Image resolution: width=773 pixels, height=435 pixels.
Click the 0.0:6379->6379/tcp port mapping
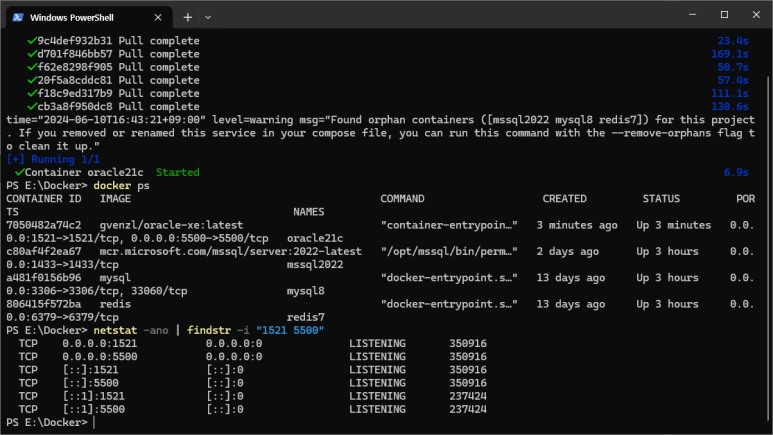point(62,317)
